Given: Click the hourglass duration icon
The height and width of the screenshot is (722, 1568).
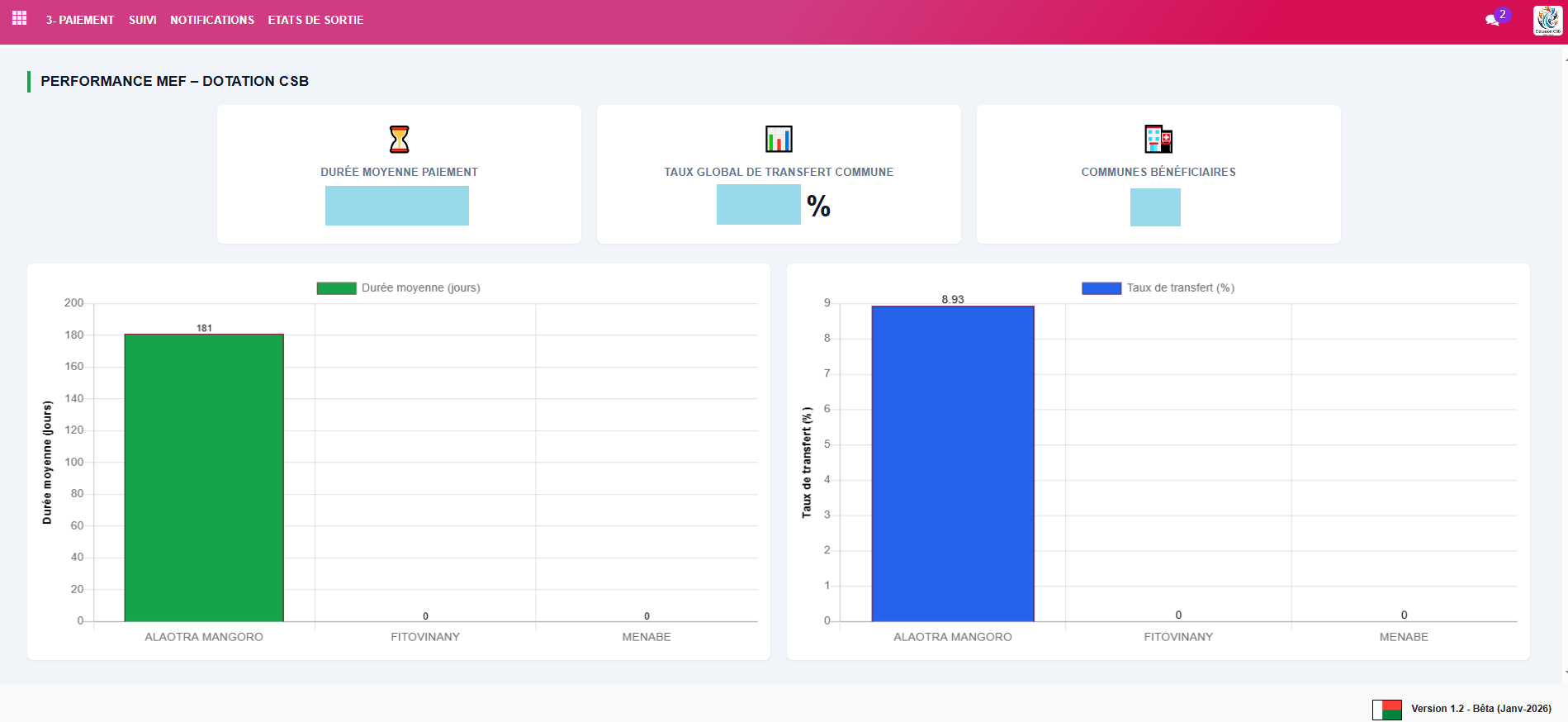Looking at the screenshot, I should [399, 139].
